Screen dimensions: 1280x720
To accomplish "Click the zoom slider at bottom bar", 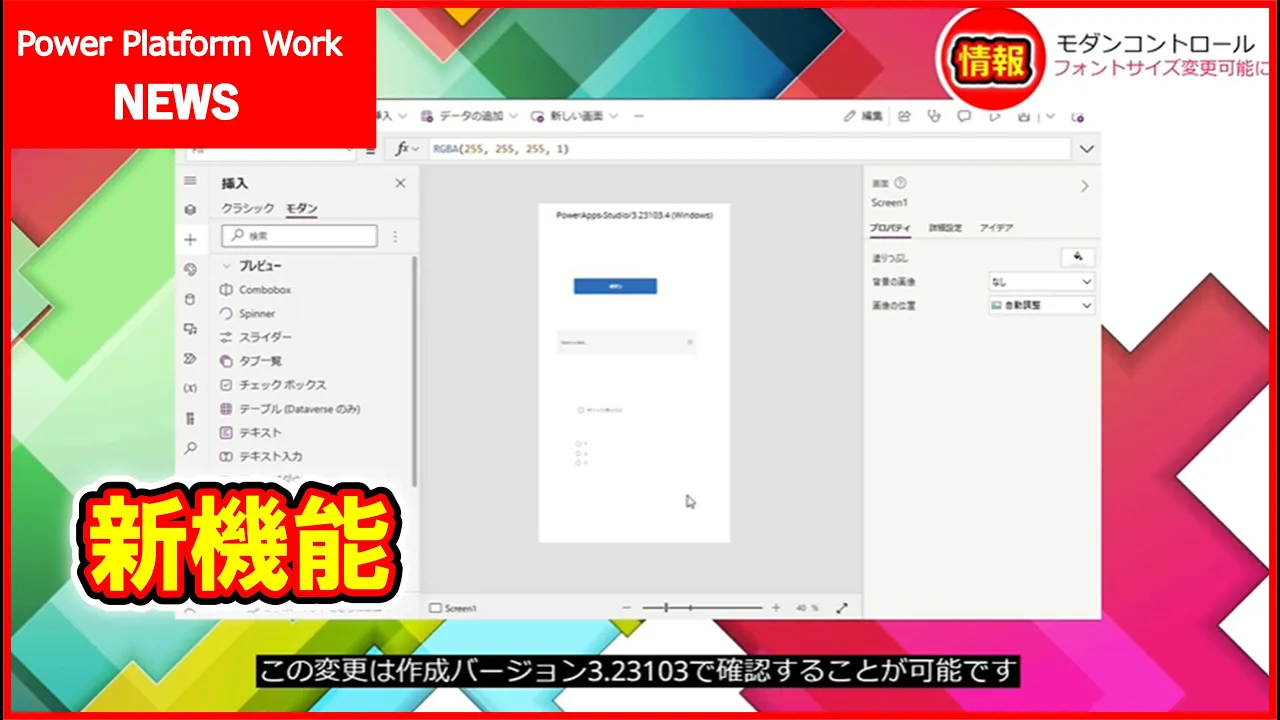I will pyautogui.click(x=702, y=608).
